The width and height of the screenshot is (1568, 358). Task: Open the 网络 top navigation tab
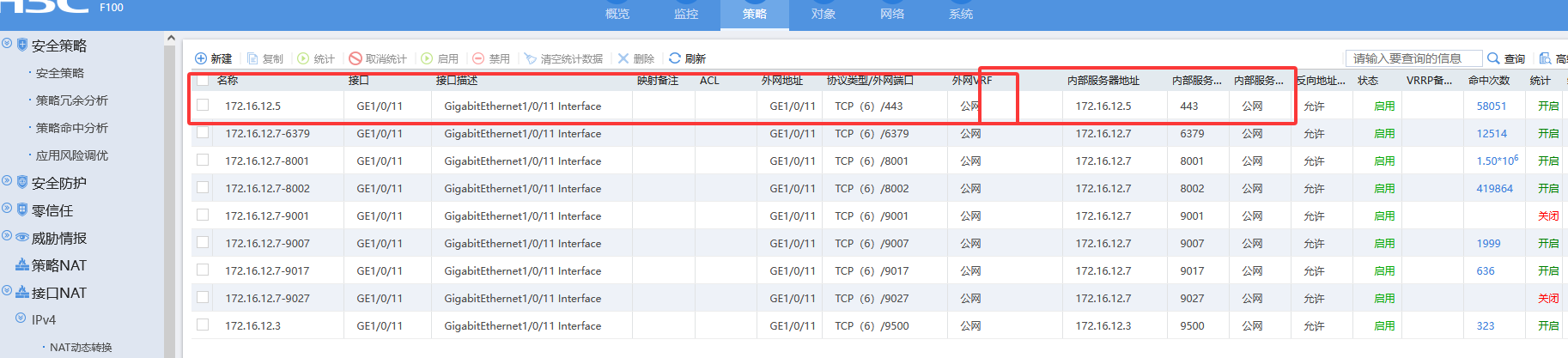(891, 14)
